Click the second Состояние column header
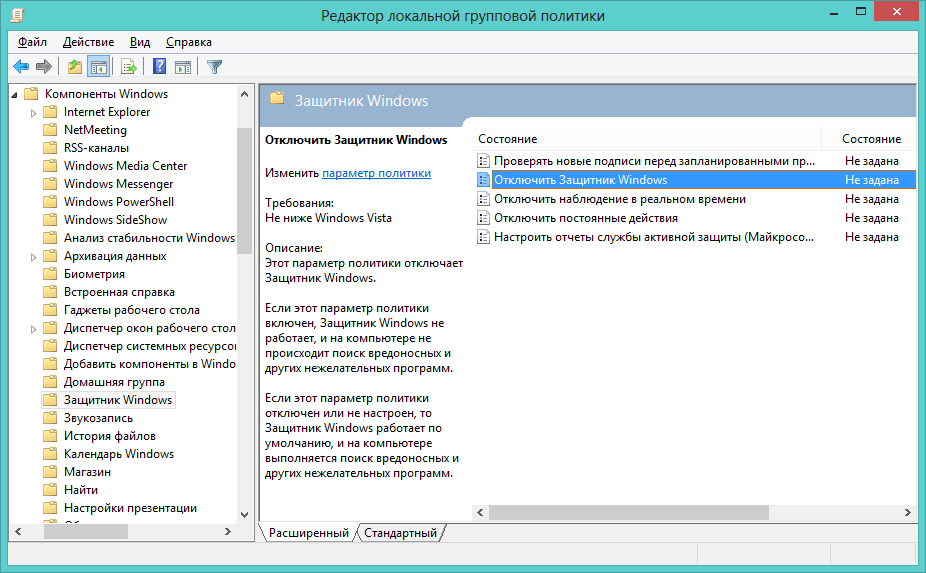 tap(871, 139)
